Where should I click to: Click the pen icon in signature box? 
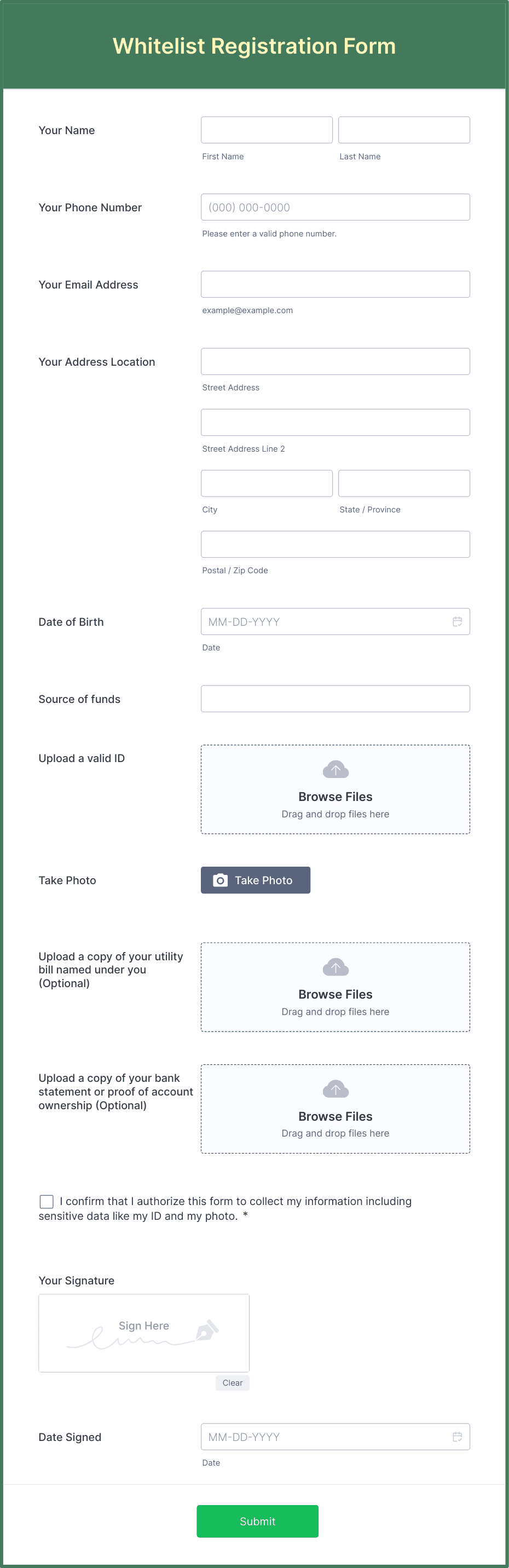point(206,1329)
